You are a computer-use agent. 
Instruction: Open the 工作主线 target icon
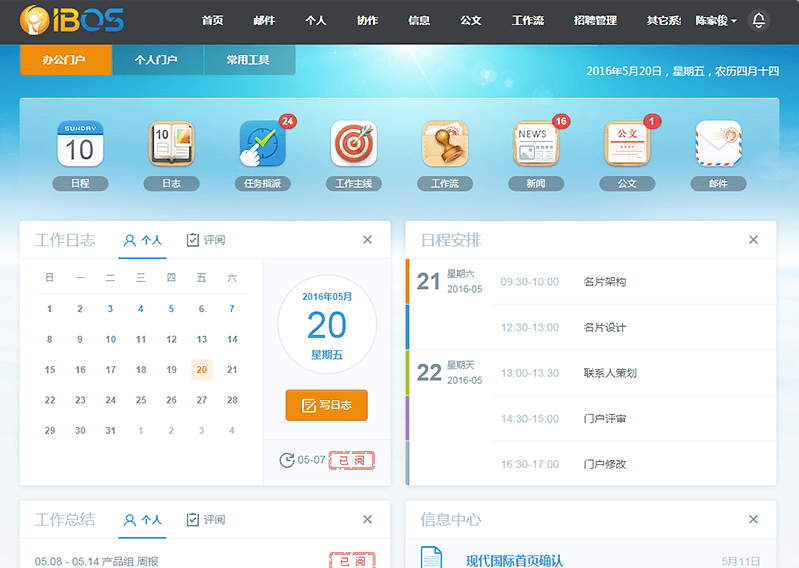coord(354,144)
